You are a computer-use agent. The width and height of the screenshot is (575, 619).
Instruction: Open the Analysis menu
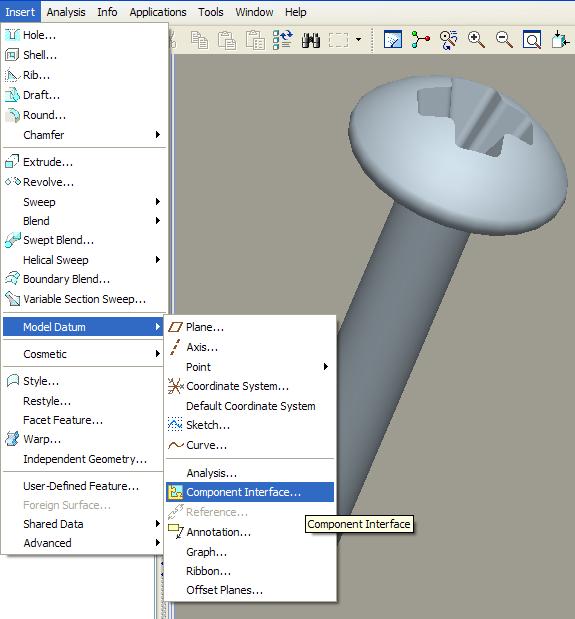point(66,12)
